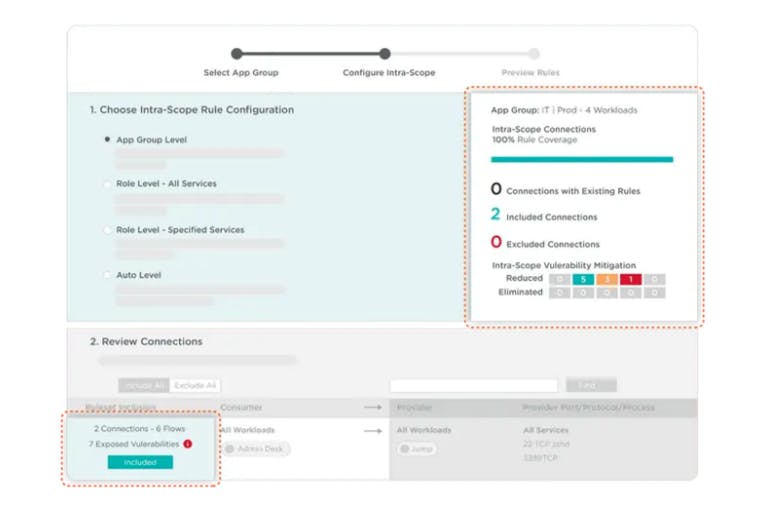Click the red Reduced box showing 1
The height and width of the screenshot is (508, 759).
(631, 279)
